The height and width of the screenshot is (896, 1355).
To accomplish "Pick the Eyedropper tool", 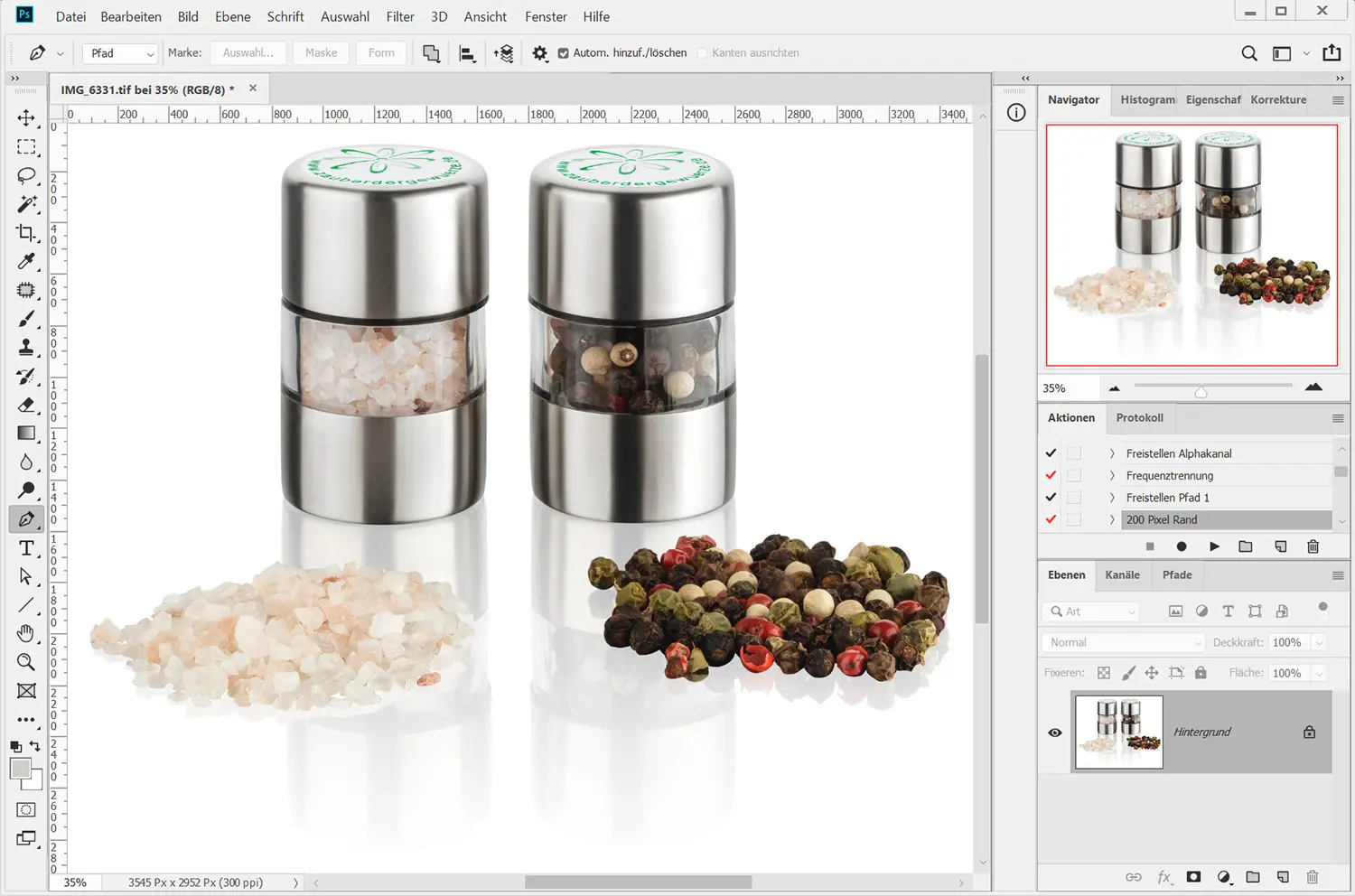I will coord(26,262).
